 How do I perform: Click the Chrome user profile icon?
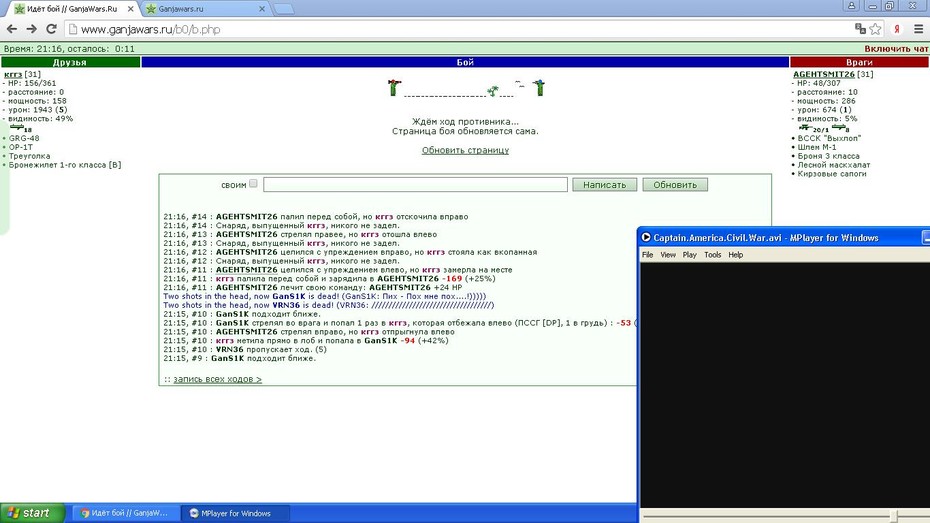[x=851, y=6]
